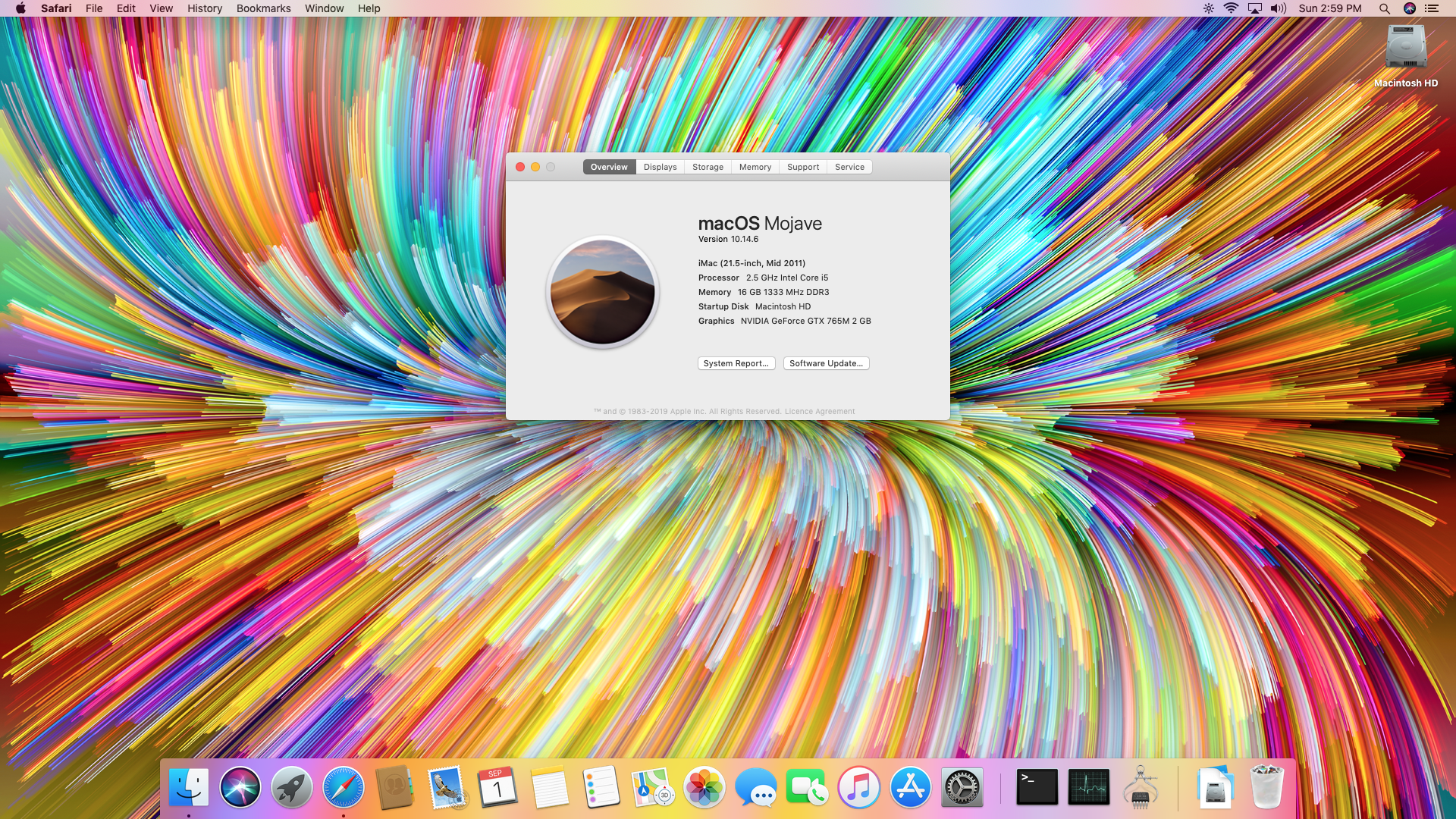
Task: Open Calendar icon showing SEP 1
Action: (x=498, y=787)
